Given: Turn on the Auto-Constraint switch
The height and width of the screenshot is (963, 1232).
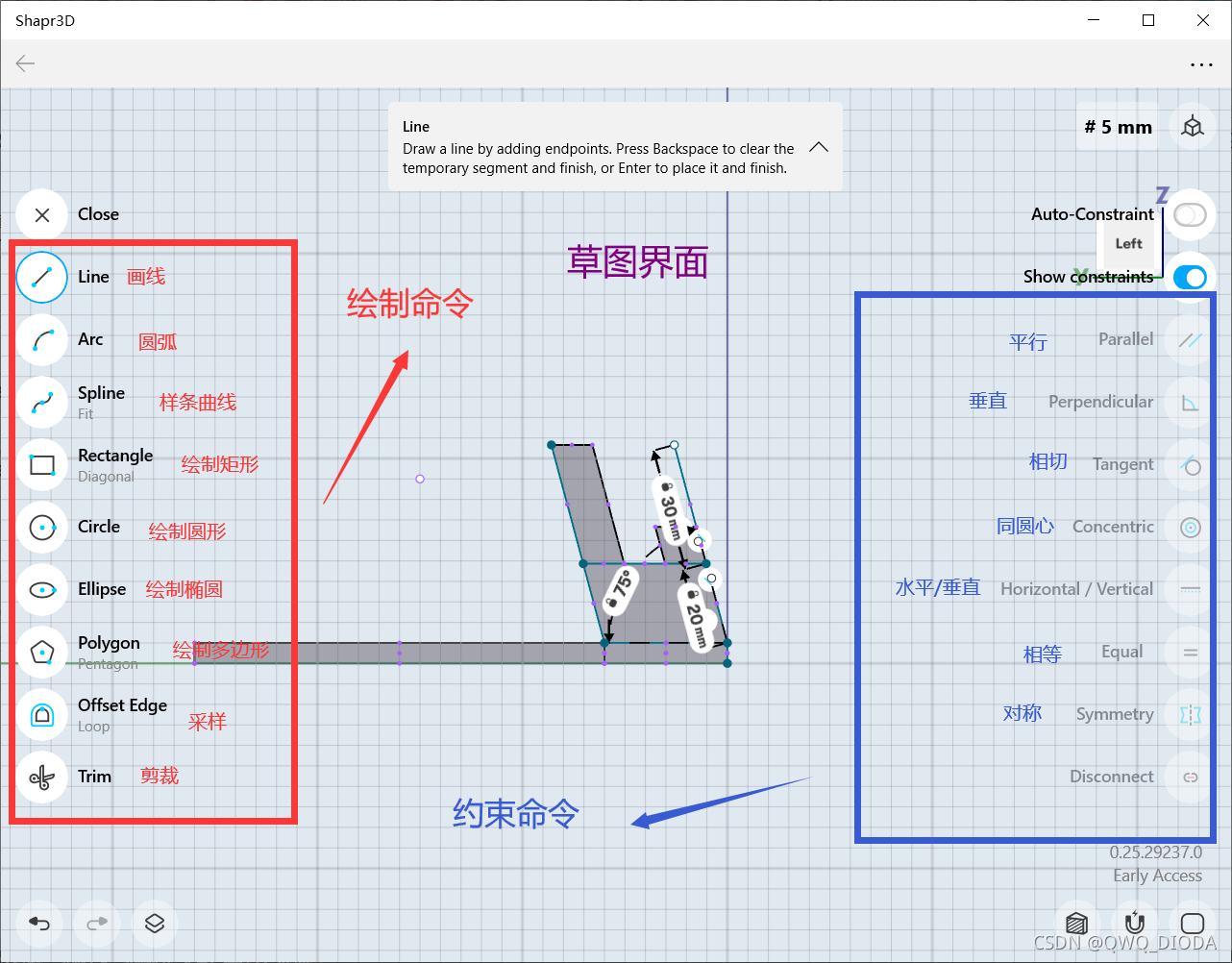Looking at the screenshot, I should tap(1190, 214).
